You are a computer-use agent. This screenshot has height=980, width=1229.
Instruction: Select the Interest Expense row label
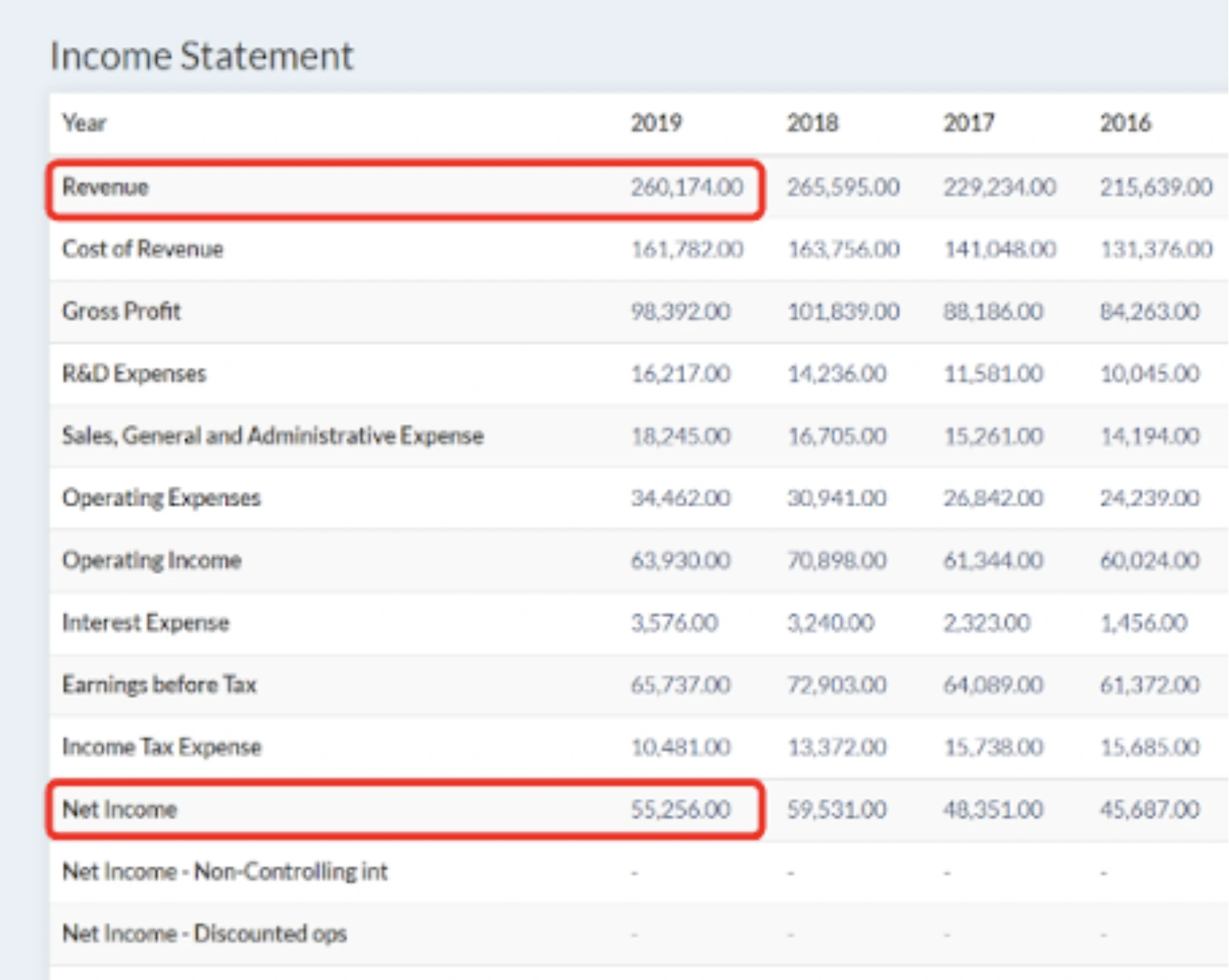point(145,622)
